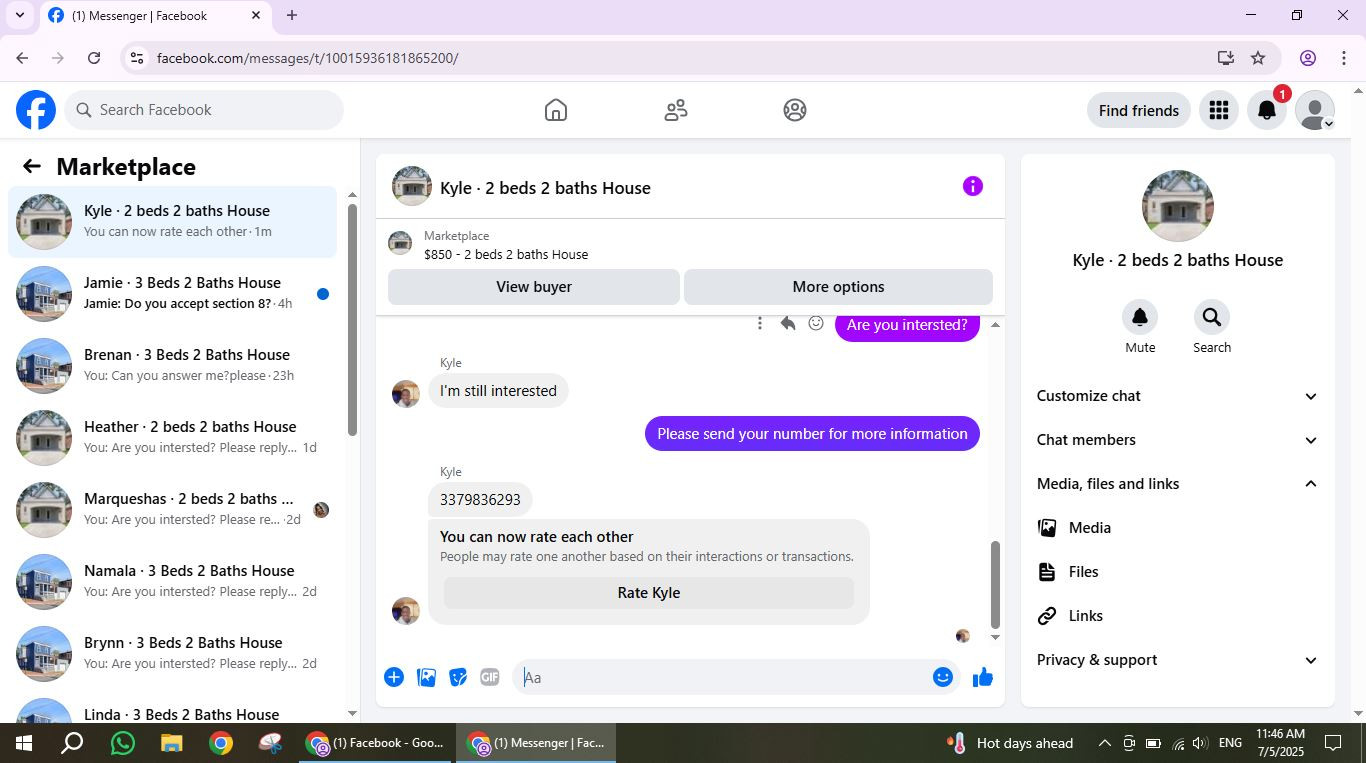Image resolution: width=1366 pixels, height=763 pixels.
Task: Click Kyle's avatar beside I'm still interested
Action: [x=406, y=394]
